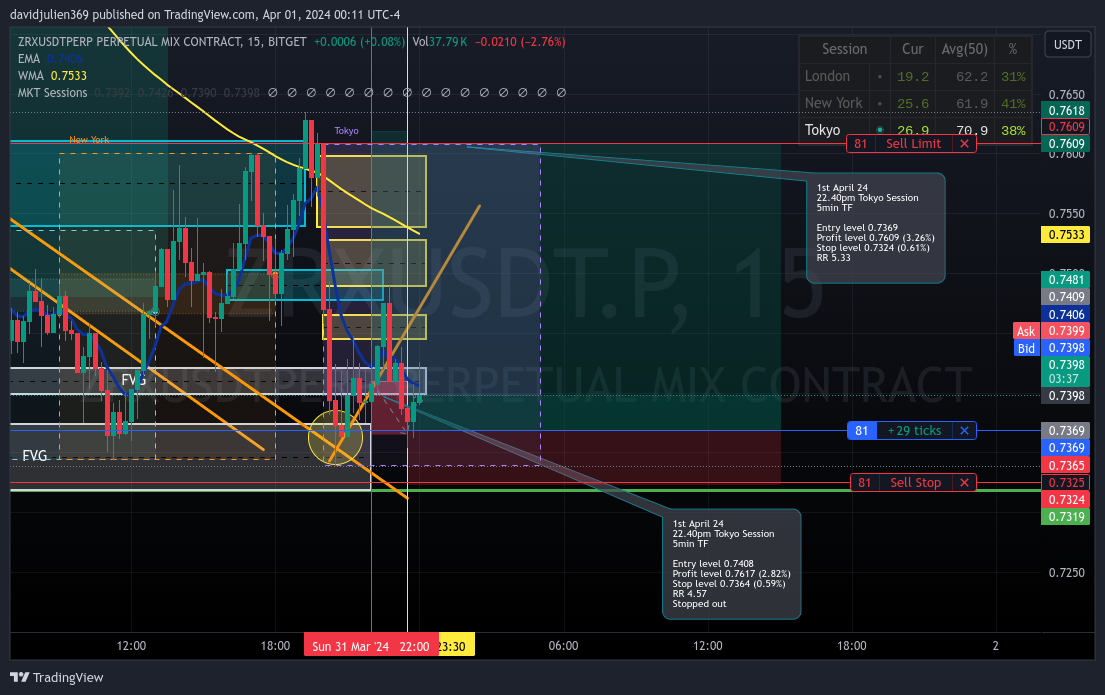Click the yellow 0.7533 WMA price label
Screen dimensions: 1105x695
pyautogui.click(x=1066, y=235)
